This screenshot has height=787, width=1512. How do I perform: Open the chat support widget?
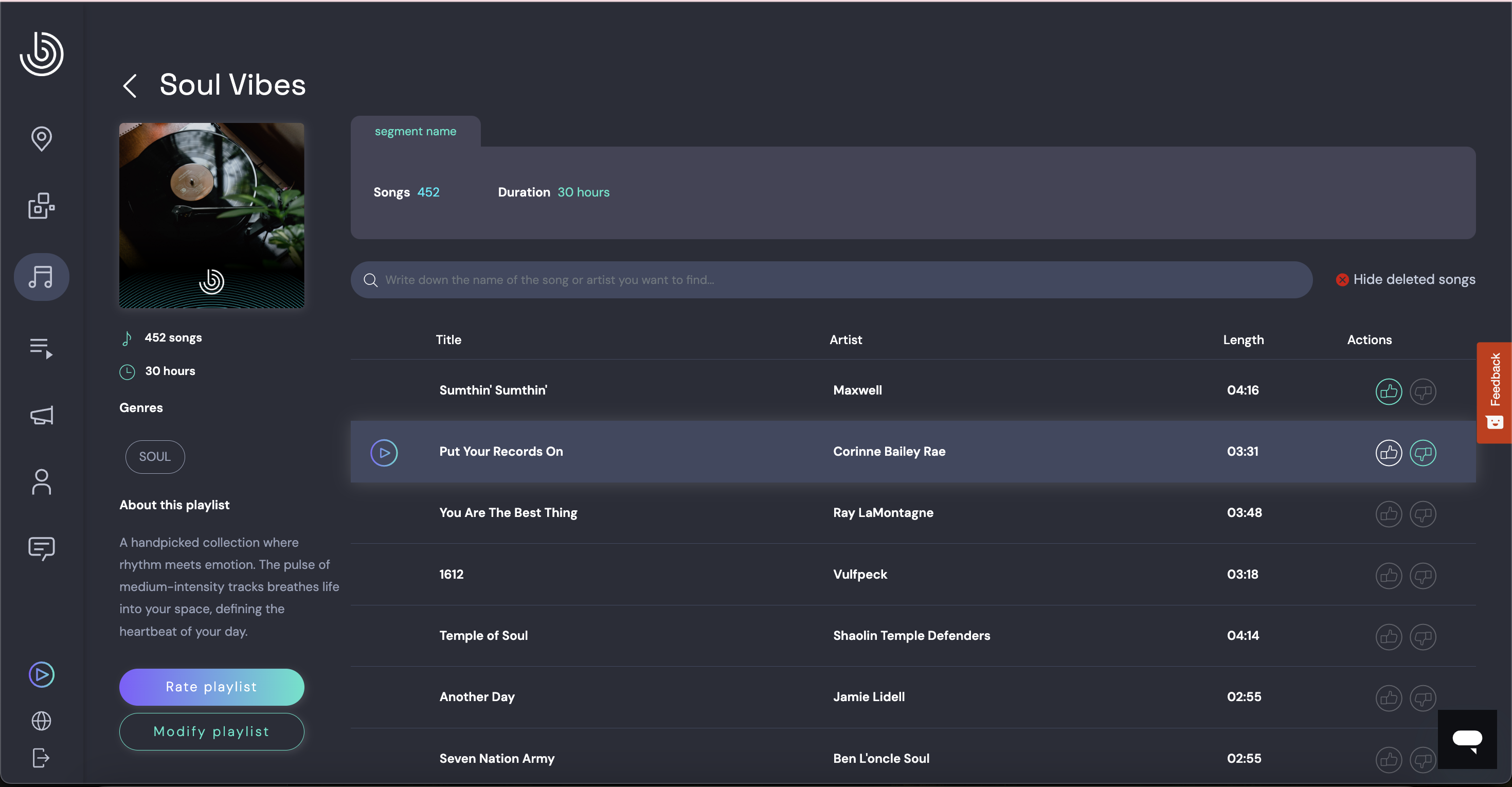(1467, 739)
